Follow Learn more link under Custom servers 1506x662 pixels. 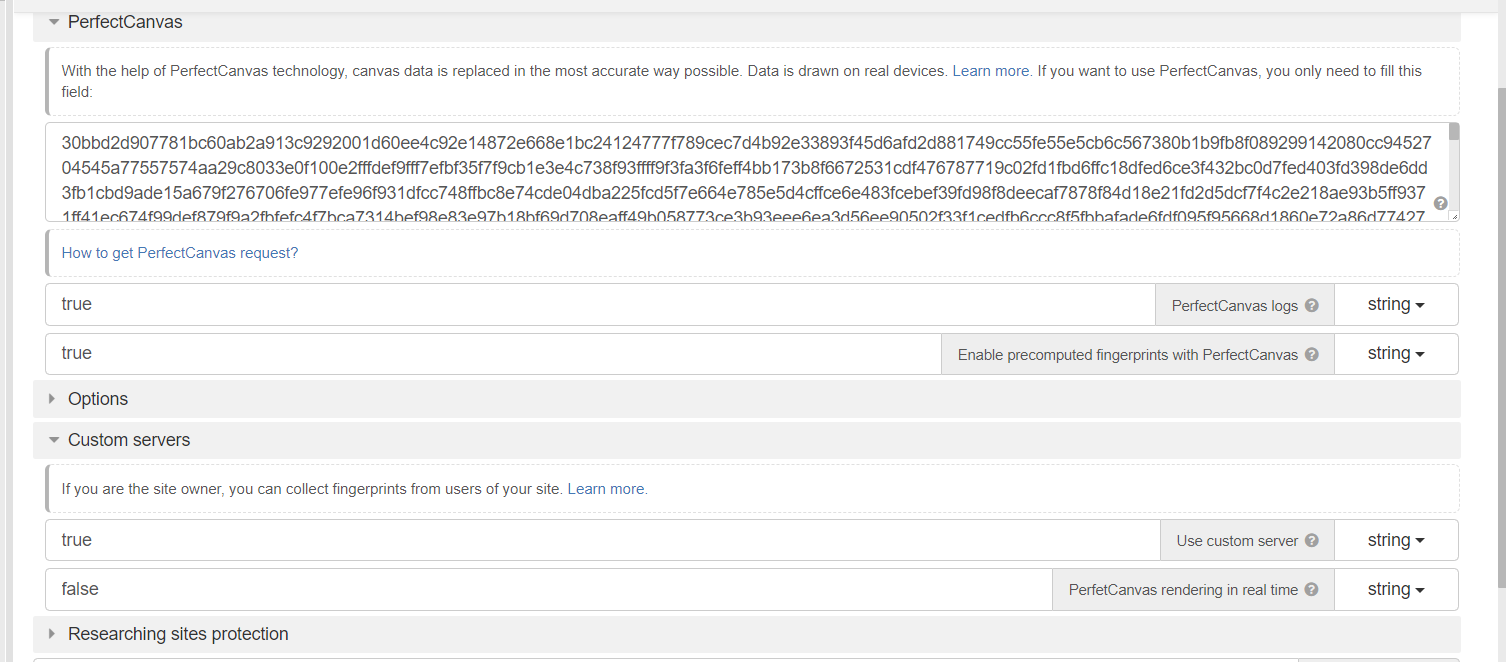coord(606,489)
